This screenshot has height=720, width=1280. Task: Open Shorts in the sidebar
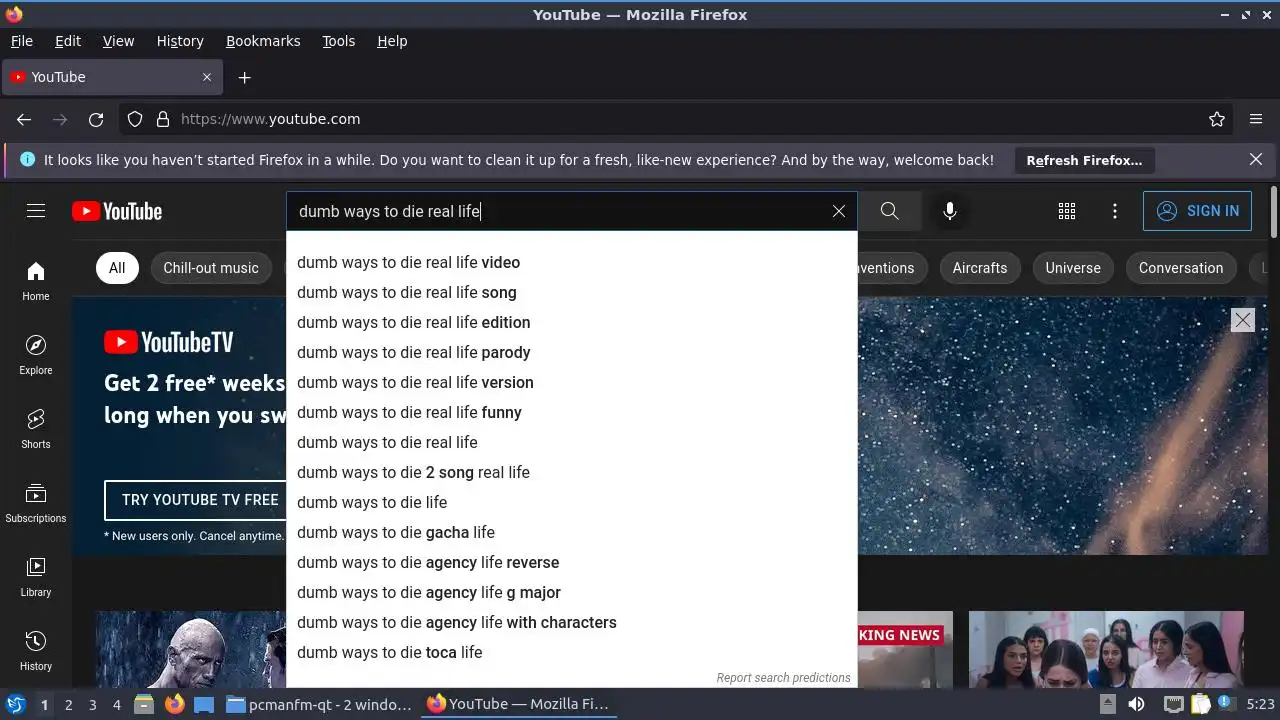[x=36, y=429]
